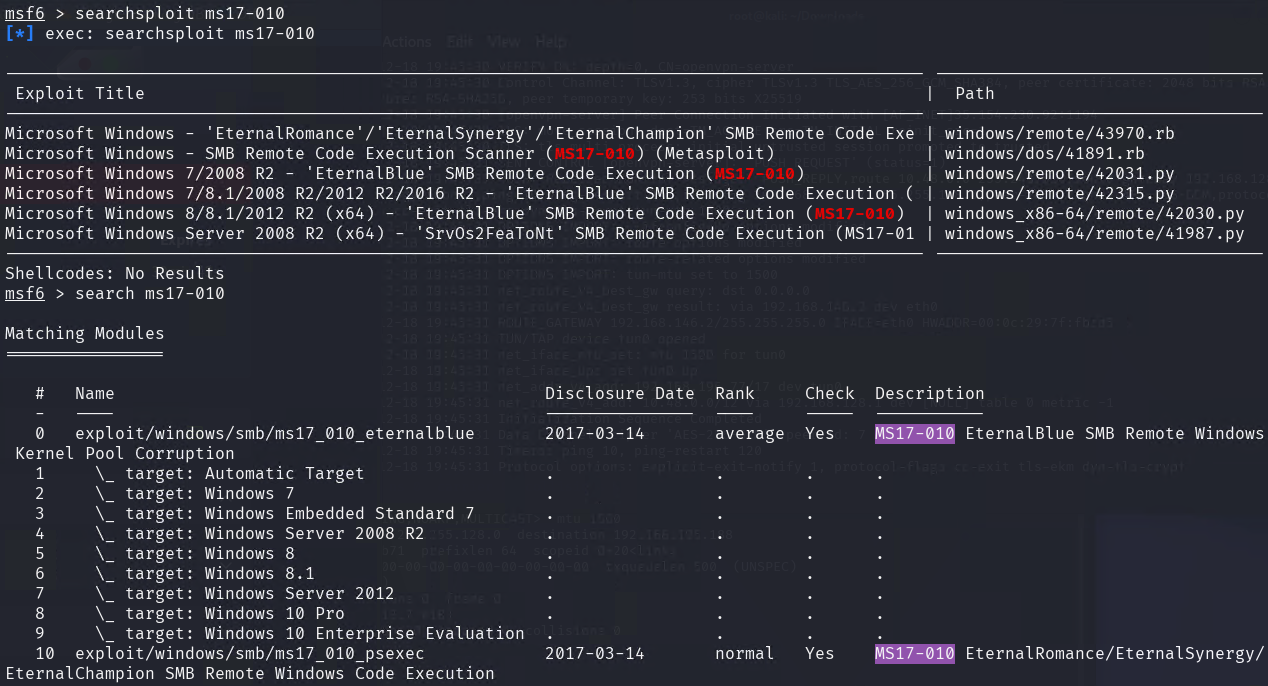Viewport: 1268px width, 686px height.
Task: Click the first underlined msf6 prompt
Action: click(x=25, y=13)
